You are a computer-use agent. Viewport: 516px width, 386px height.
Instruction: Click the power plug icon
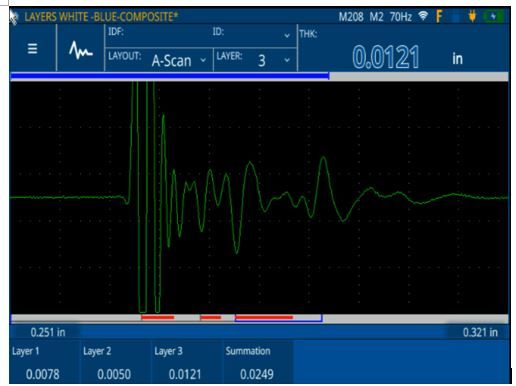[472, 16]
